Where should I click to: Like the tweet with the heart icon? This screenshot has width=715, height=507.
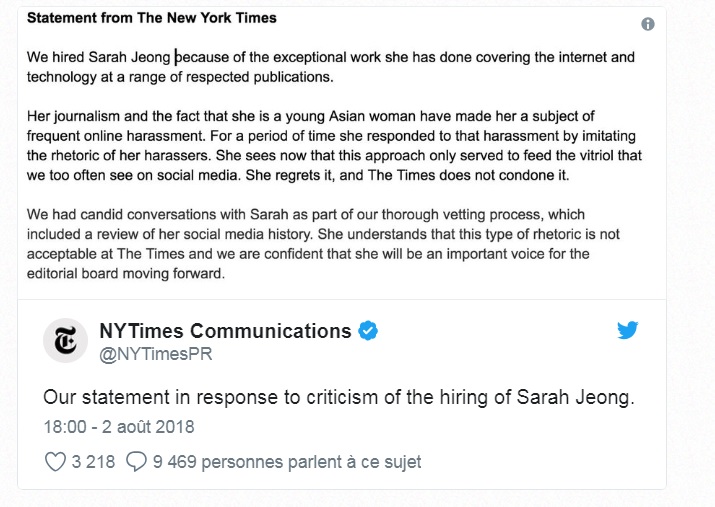click(55, 462)
